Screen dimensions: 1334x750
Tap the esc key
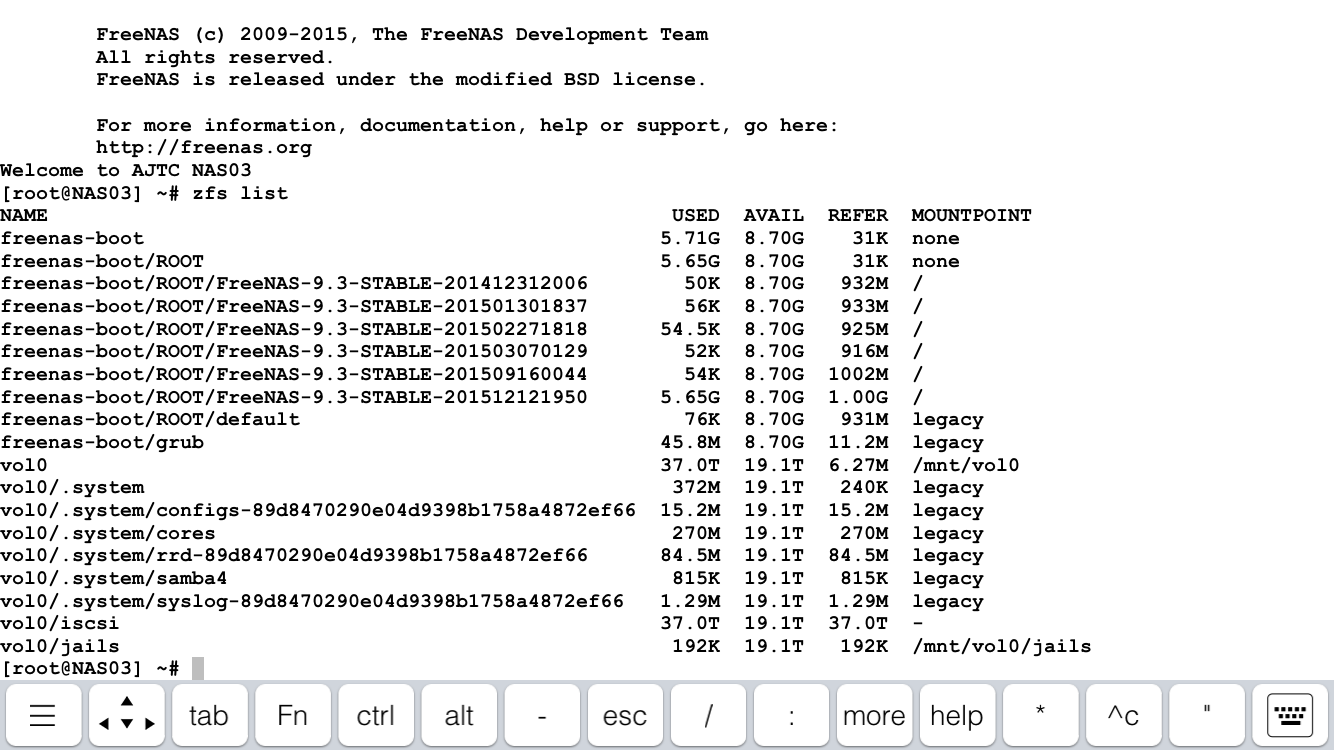[x=624, y=716]
